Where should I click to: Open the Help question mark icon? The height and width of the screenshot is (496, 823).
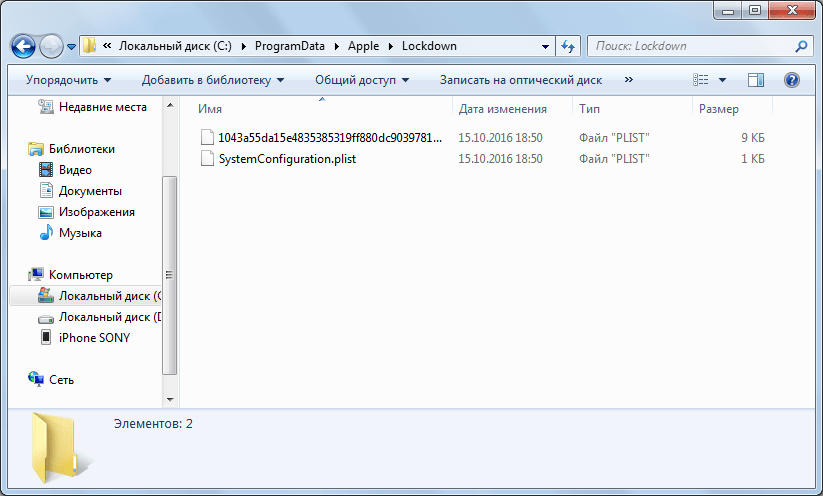[792, 80]
